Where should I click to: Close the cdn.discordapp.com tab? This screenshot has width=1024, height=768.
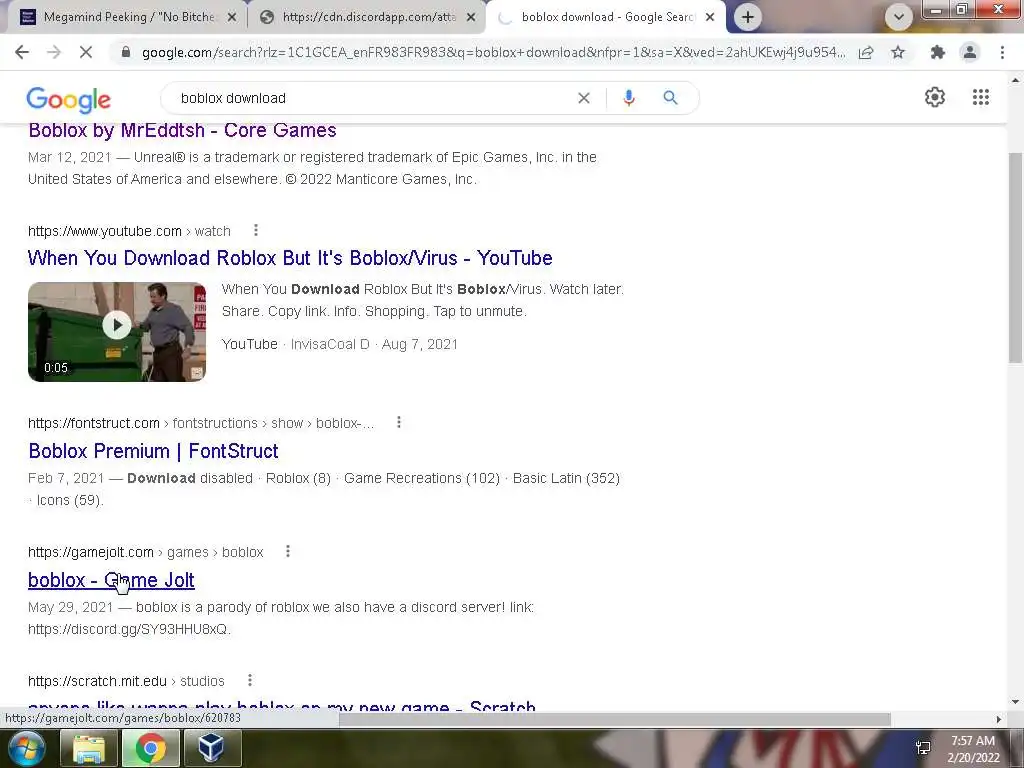471,18
